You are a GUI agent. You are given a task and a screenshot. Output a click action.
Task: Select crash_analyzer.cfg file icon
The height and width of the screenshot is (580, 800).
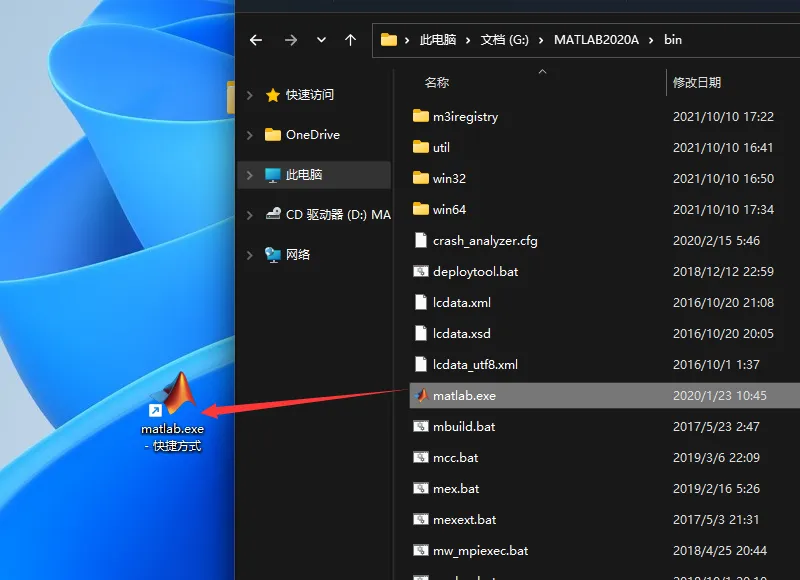(x=420, y=240)
